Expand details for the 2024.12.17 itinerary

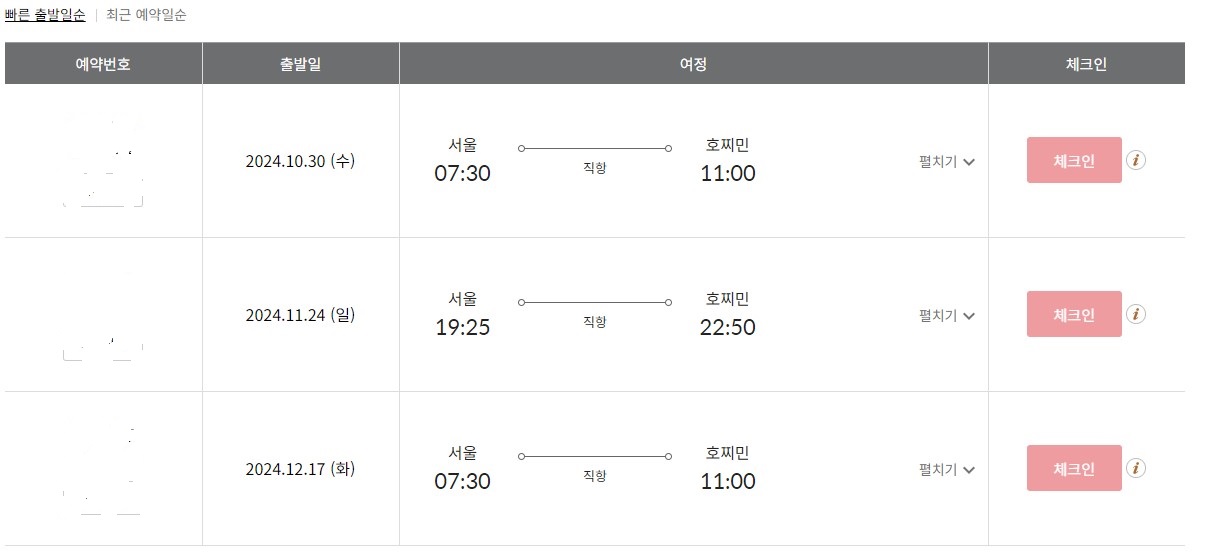(946, 470)
